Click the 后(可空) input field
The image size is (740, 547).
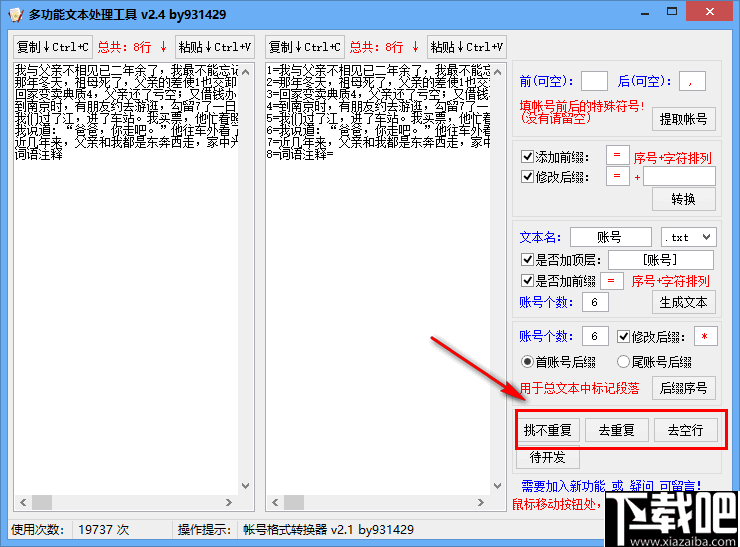(x=692, y=81)
